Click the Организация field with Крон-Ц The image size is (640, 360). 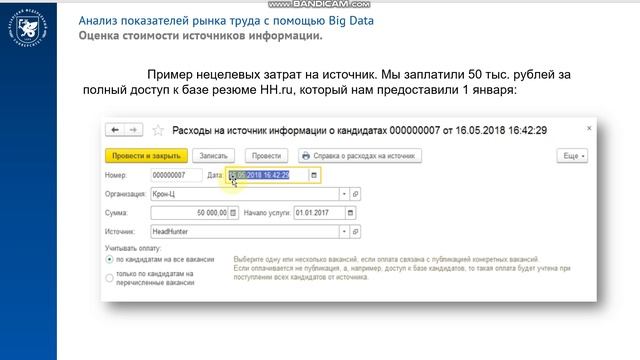(x=245, y=194)
